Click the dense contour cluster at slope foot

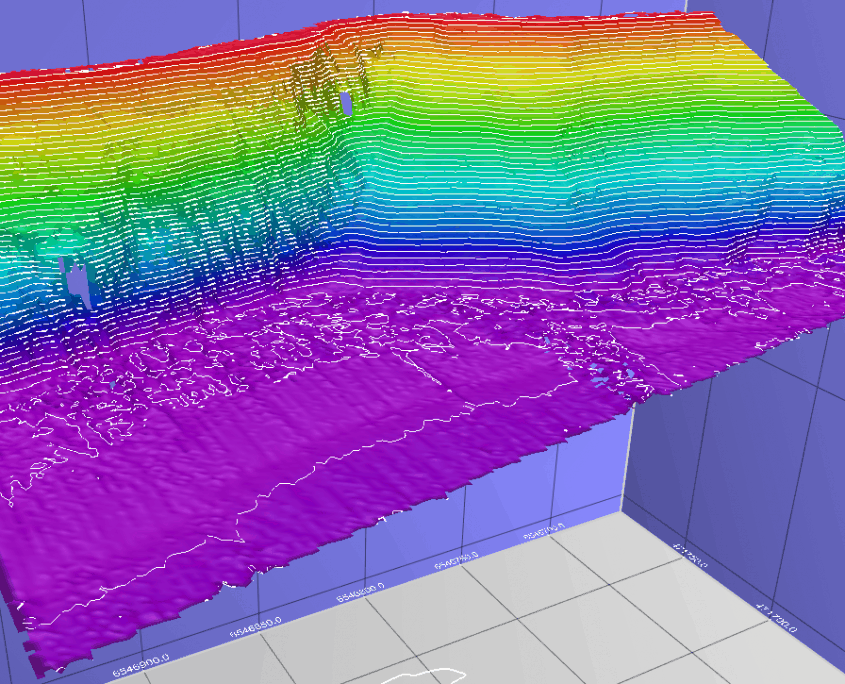400,320
